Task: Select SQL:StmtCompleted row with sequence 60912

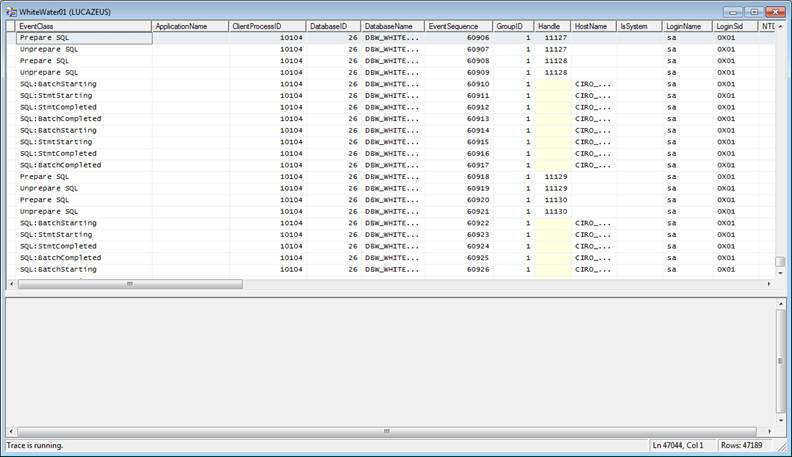Action: pyautogui.click(x=390, y=108)
